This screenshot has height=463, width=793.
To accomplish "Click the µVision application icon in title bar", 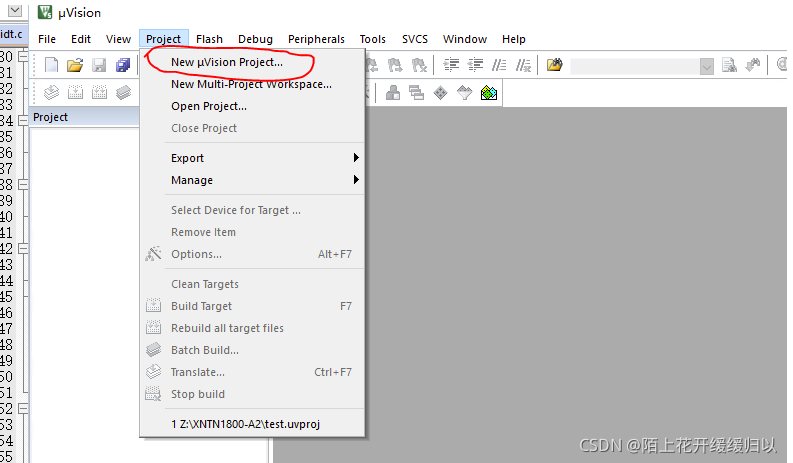I will [x=45, y=12].
